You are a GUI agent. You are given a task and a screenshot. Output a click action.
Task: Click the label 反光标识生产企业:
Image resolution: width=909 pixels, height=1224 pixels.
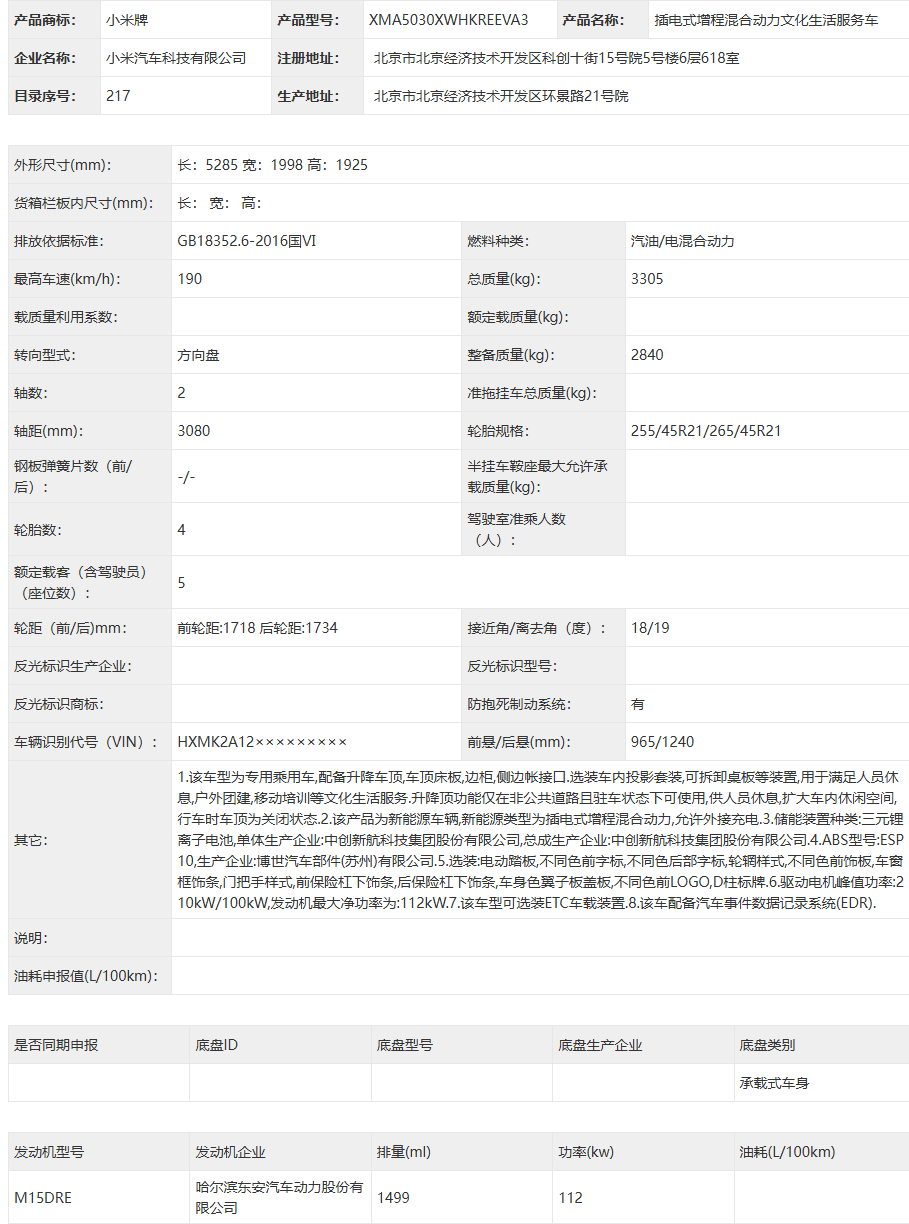click(x=73, y=666)
